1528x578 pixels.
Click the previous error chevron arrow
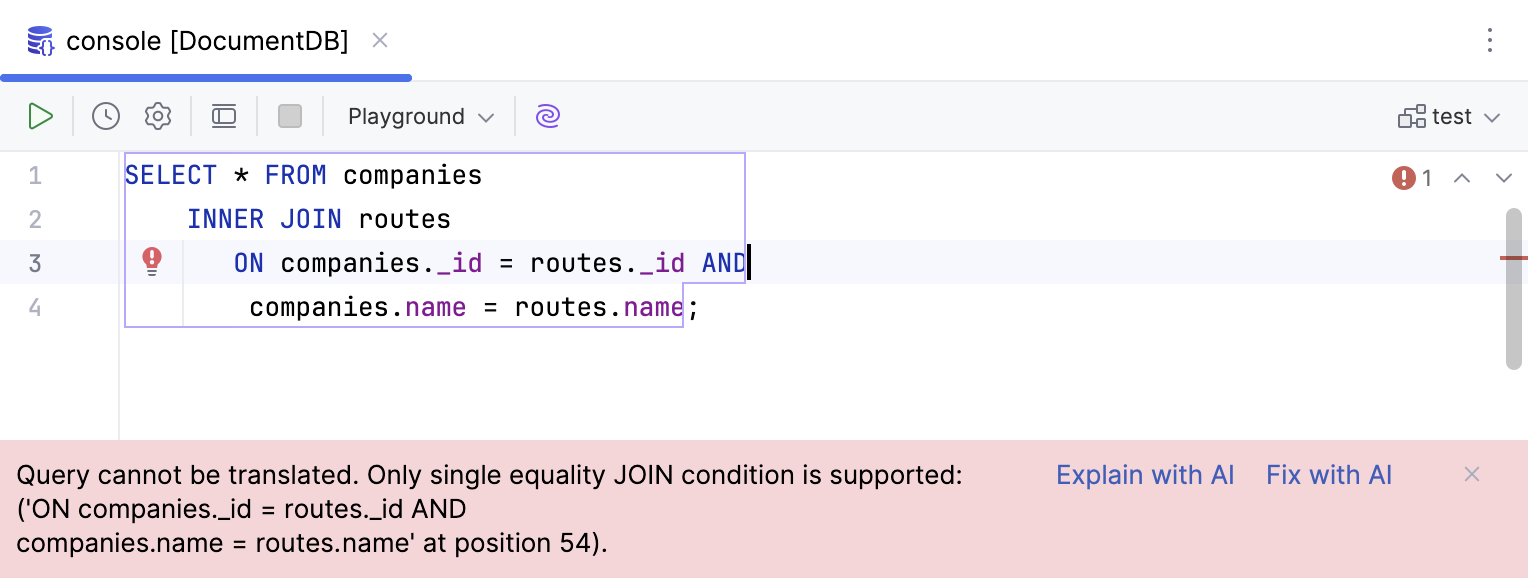tap(1462, 177)
